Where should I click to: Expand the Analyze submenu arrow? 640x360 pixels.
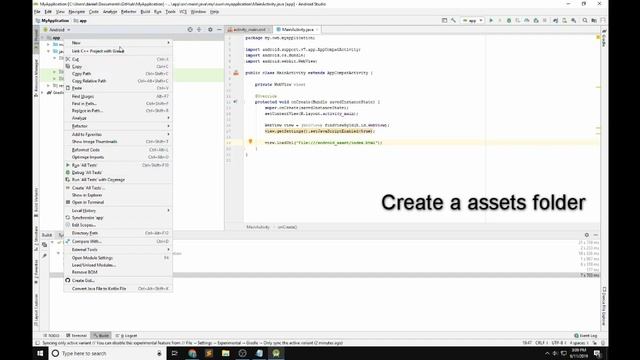168,118
